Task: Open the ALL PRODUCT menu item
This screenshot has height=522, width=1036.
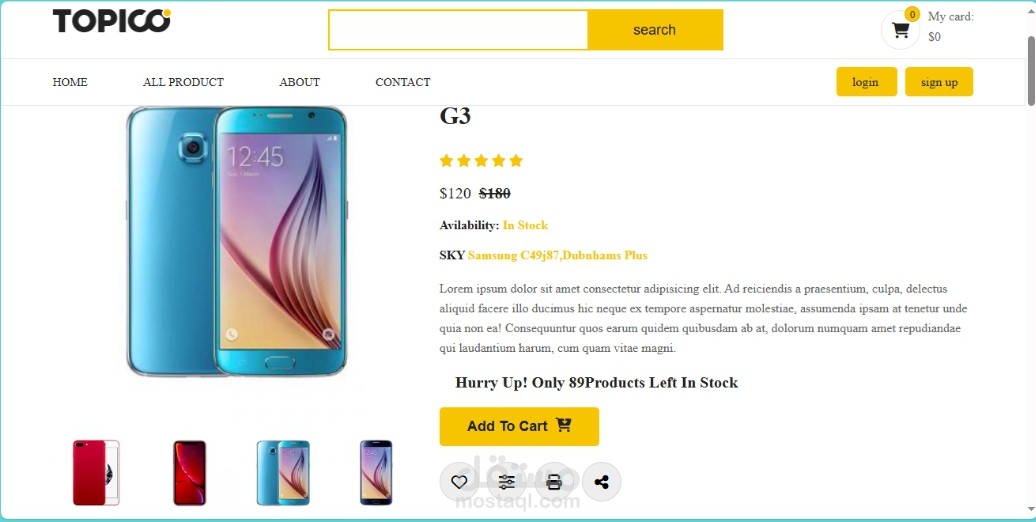Action: coord(183,82)
